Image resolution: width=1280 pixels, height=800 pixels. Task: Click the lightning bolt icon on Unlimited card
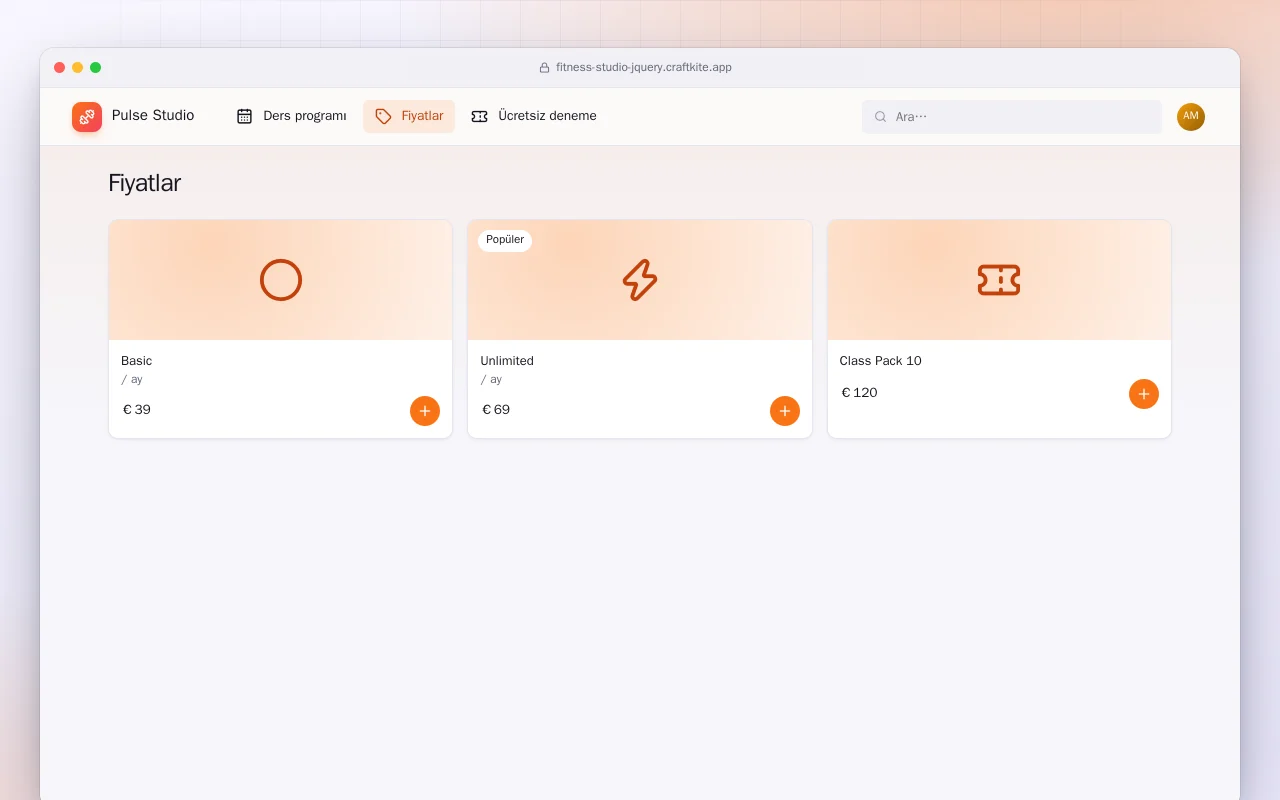(640, 280)
